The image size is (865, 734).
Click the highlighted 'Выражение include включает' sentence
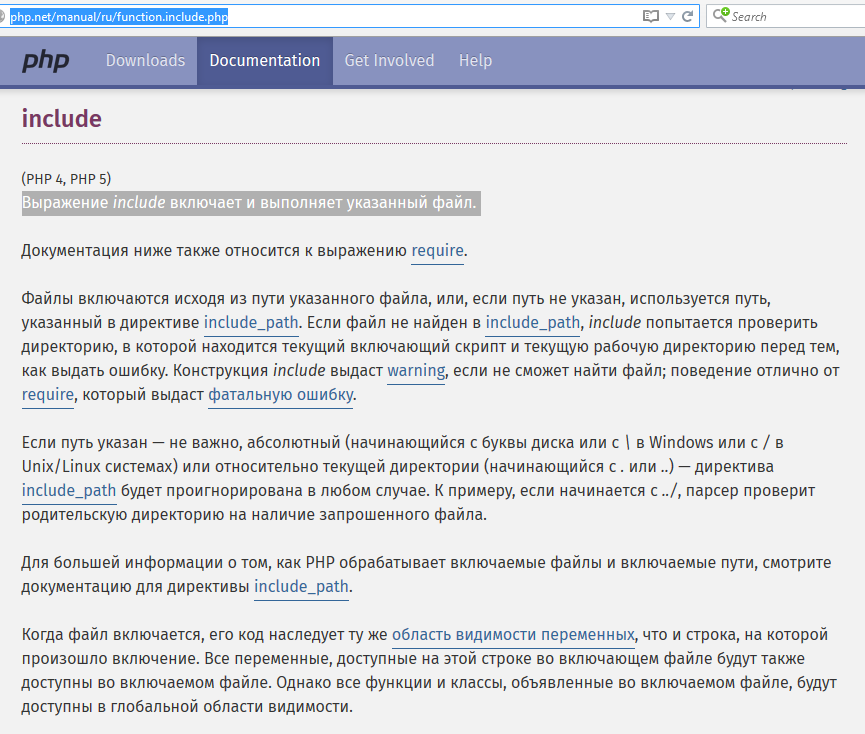(x=251, y=203)
